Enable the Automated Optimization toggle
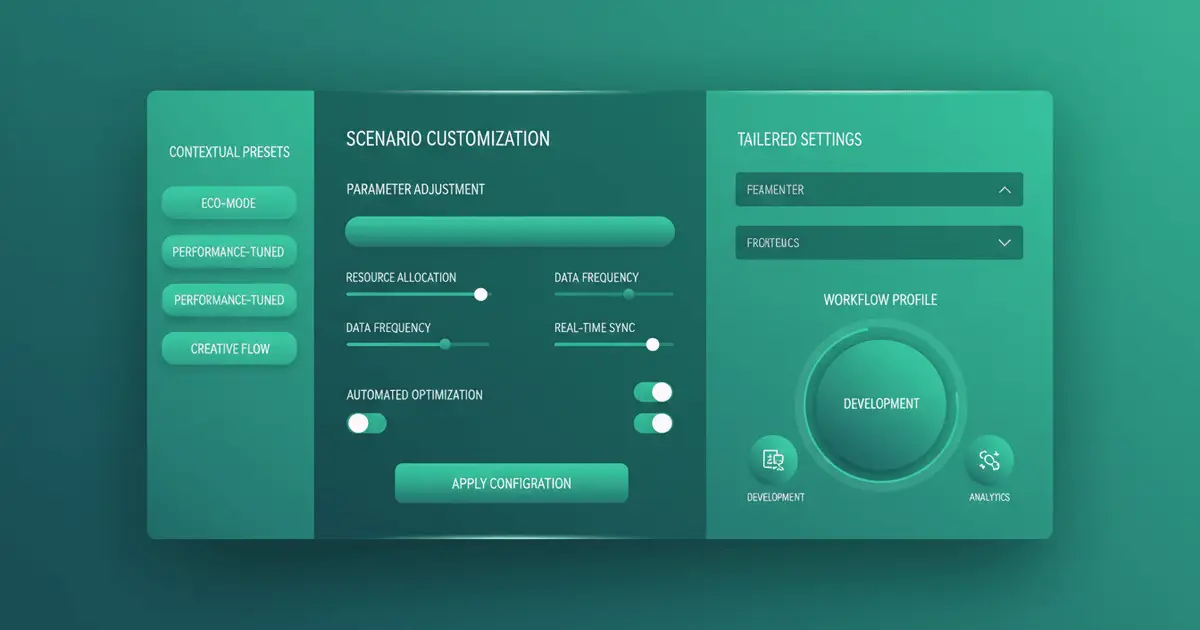This screenshot has height=630, width=1200. (366, 423)
